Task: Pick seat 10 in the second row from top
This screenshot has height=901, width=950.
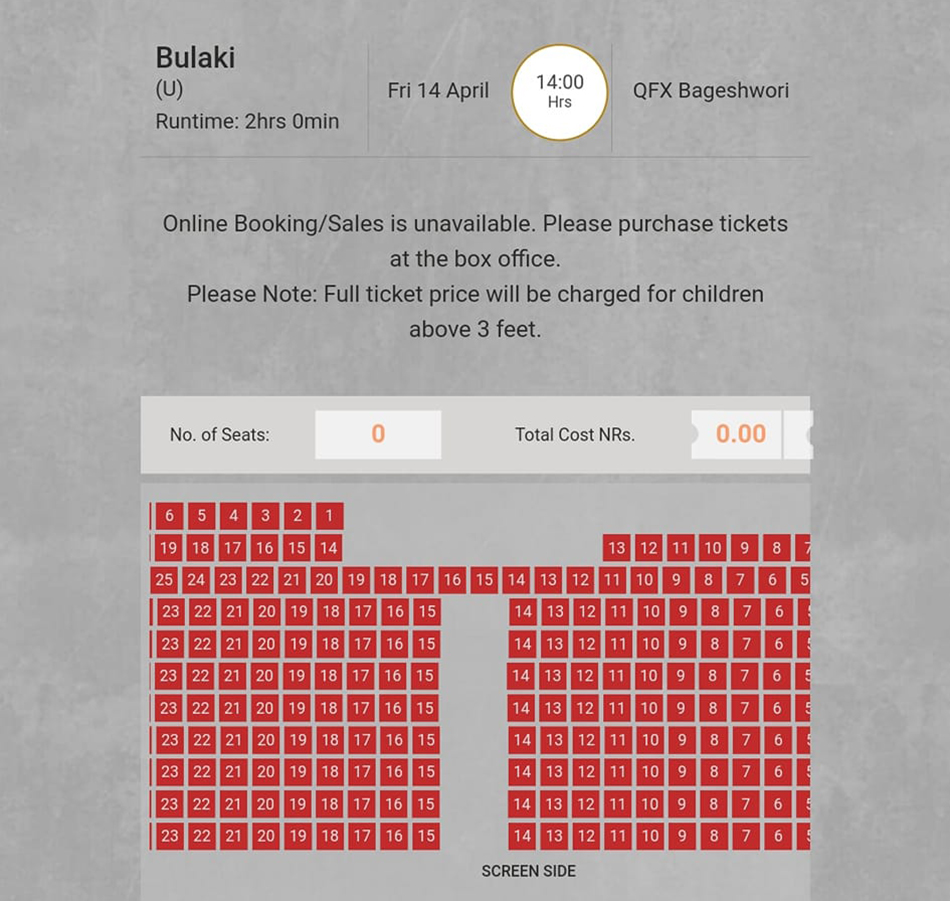Action: [712, 548]
